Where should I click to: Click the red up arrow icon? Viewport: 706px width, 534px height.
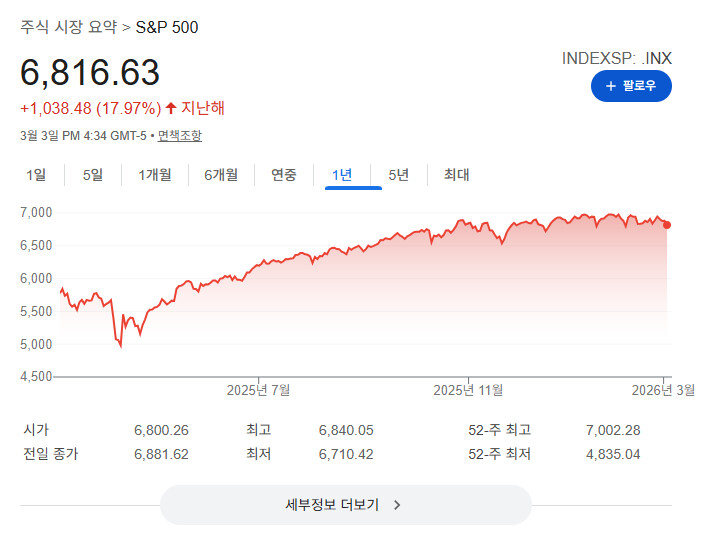tap(171, 107)
